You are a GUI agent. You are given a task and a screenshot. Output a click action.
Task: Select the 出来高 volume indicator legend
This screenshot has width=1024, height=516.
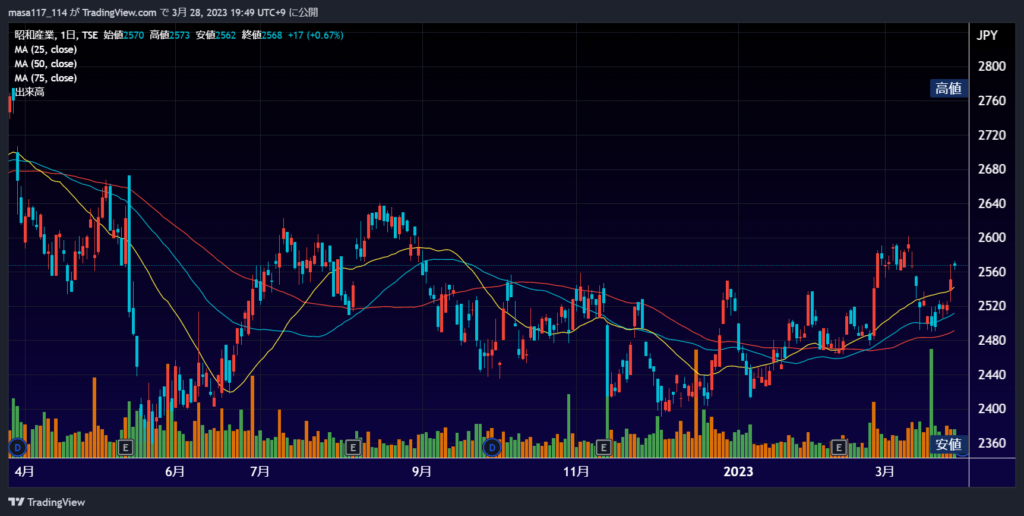pos(29,92)
